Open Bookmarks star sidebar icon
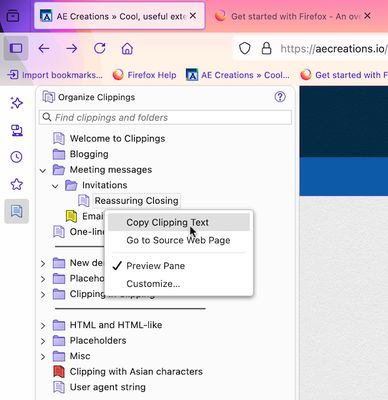This screenshot has height=400, width=388. (x=17, y=184)
